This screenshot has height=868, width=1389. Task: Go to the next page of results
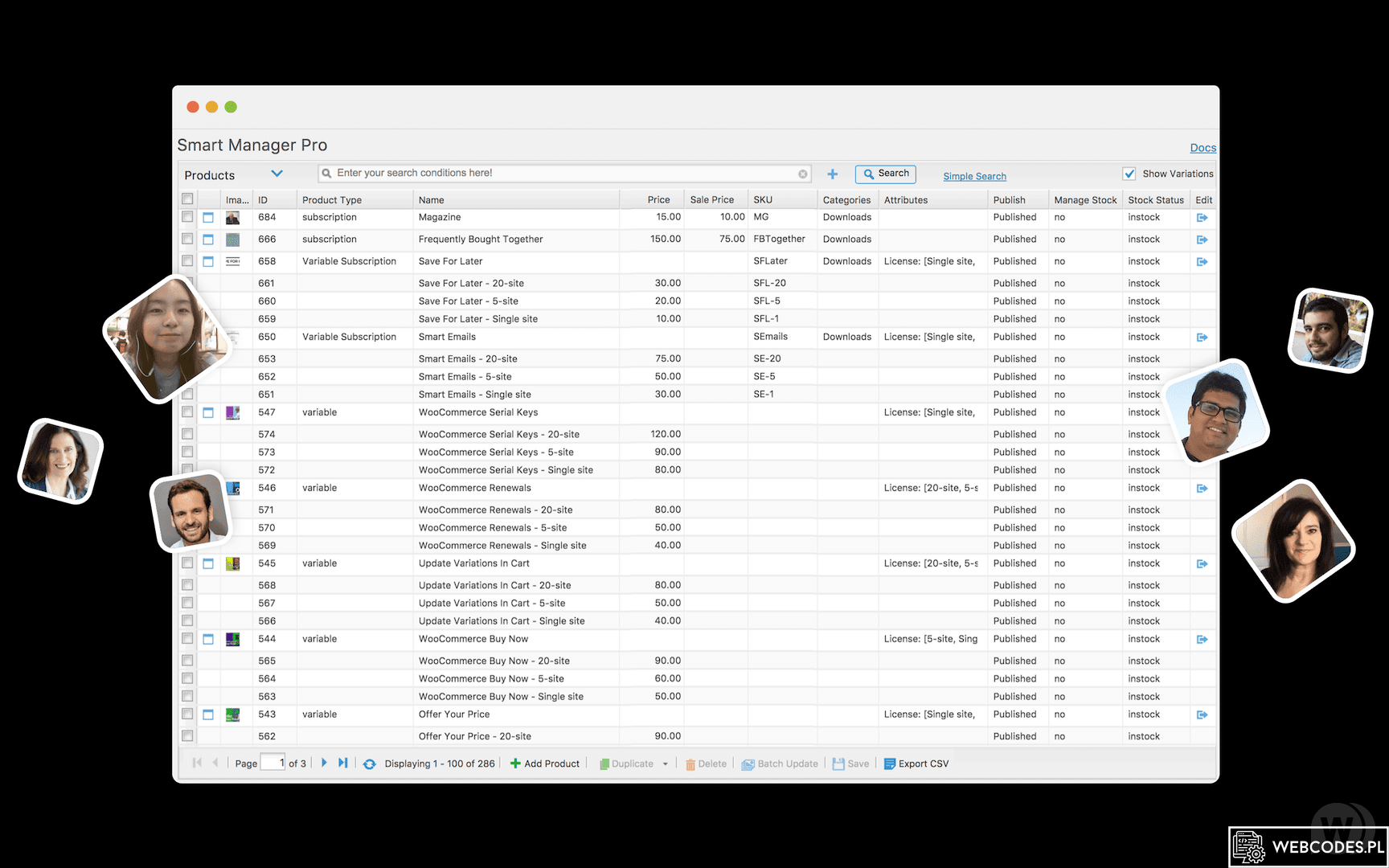(x=324, y=764)
